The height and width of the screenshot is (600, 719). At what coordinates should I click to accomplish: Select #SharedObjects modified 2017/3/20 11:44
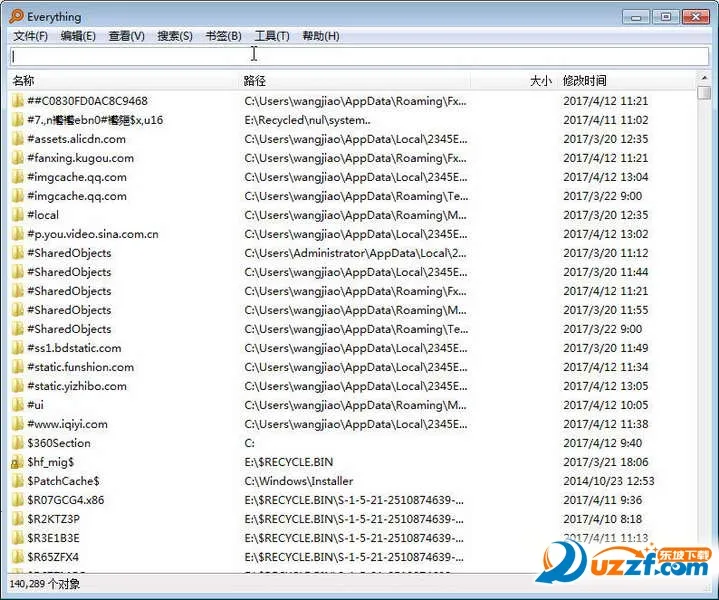coord(69,272)
